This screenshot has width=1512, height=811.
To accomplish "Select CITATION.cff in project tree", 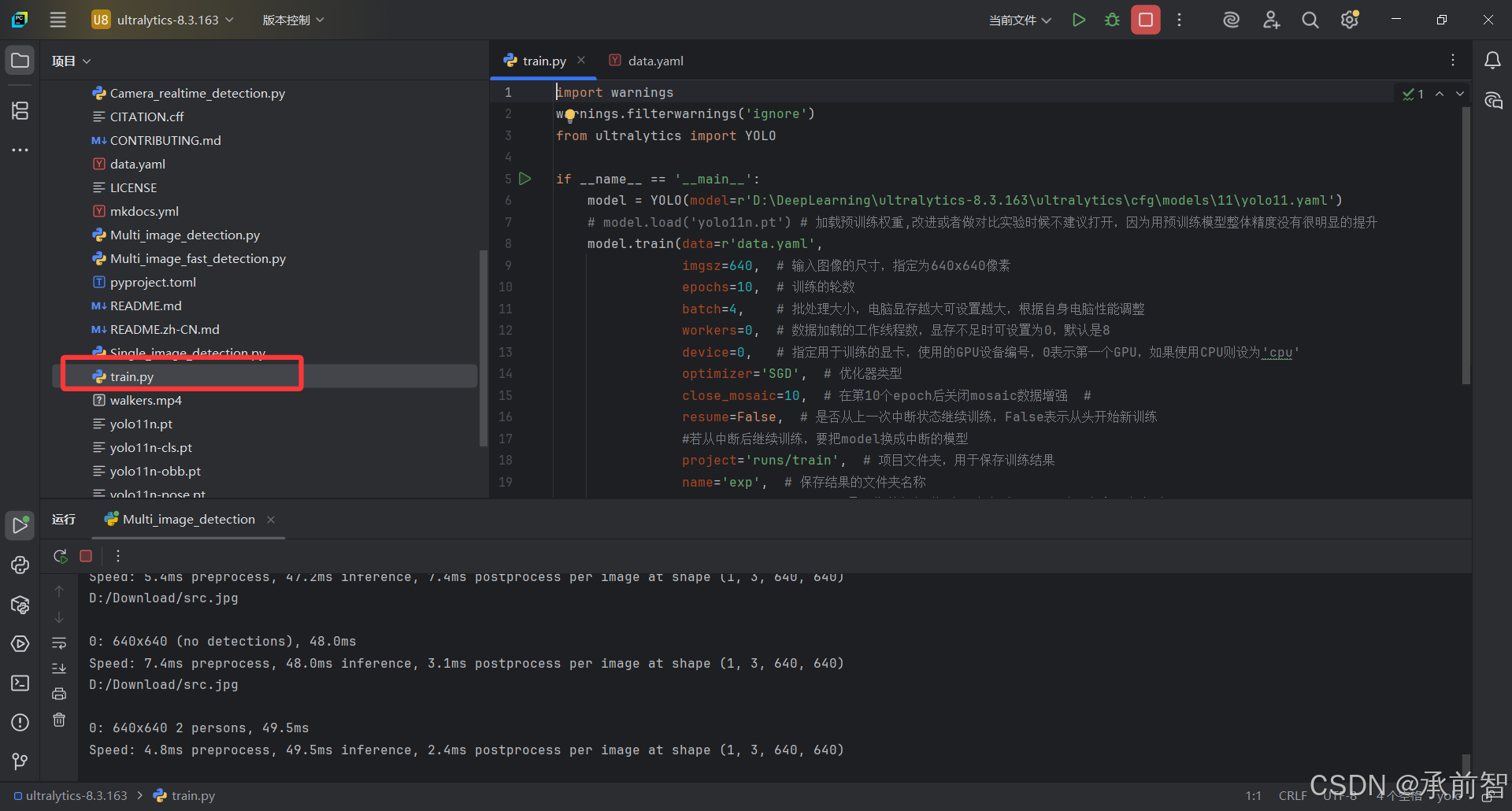I will coord(147,117).
